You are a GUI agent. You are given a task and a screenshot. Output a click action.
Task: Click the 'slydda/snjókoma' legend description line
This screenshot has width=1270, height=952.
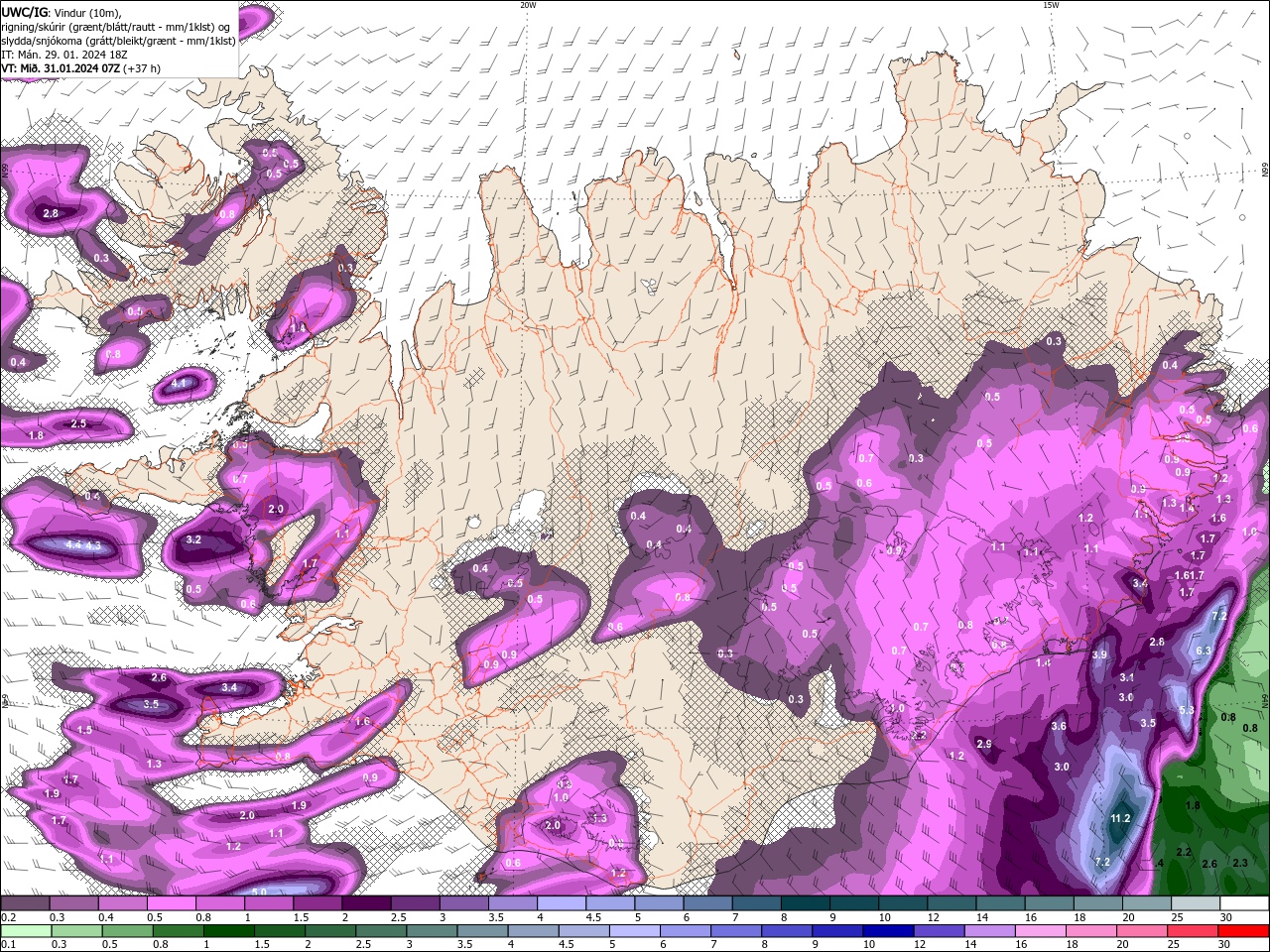click(x=118, y=41)
